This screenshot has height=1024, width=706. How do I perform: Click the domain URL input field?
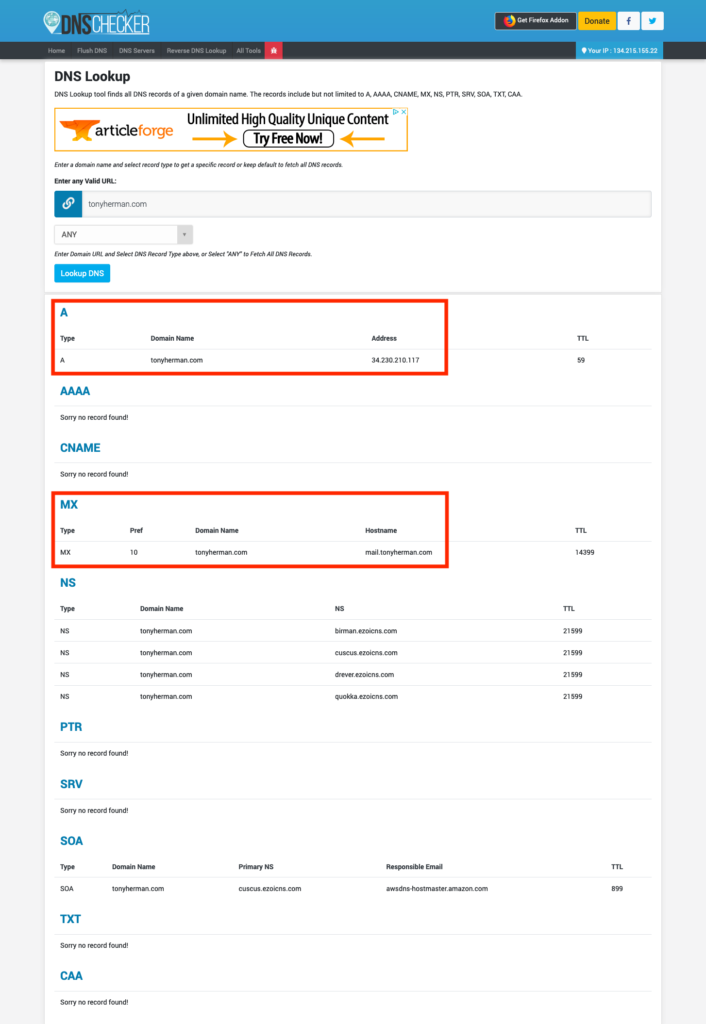pyautogui.click(x=366, y=204)
